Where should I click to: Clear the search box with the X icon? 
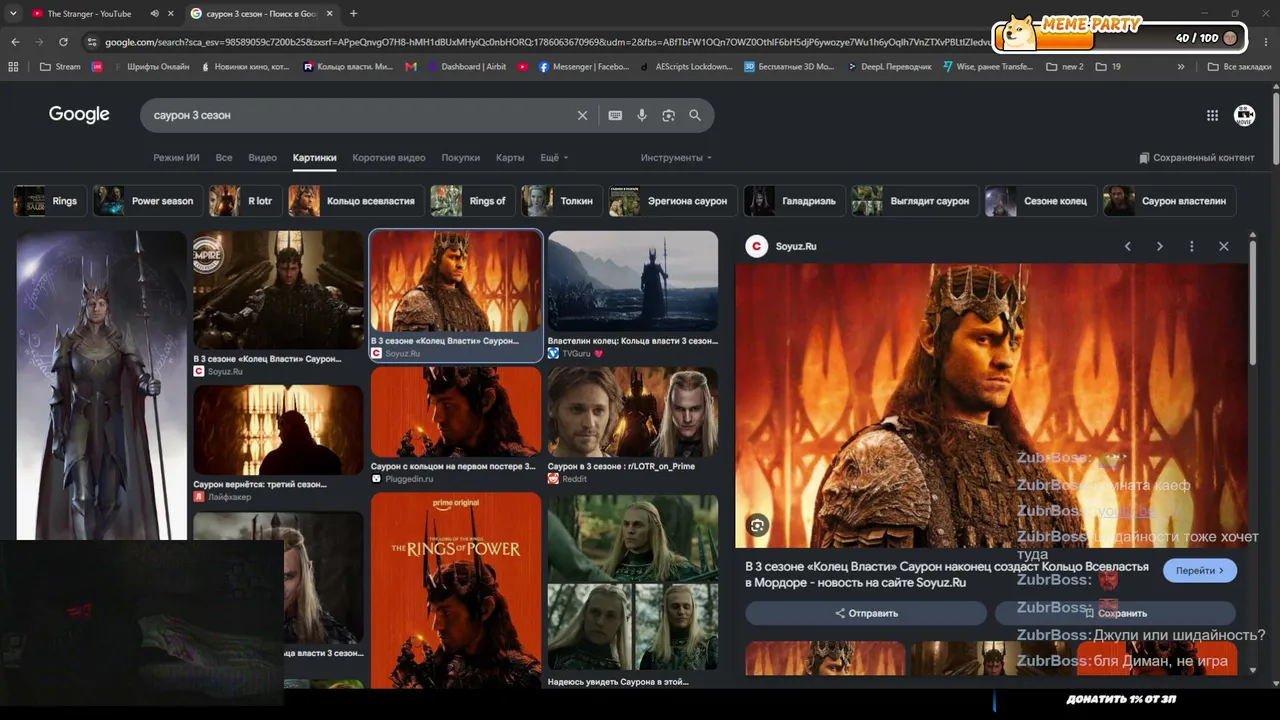tap(583, 115)
